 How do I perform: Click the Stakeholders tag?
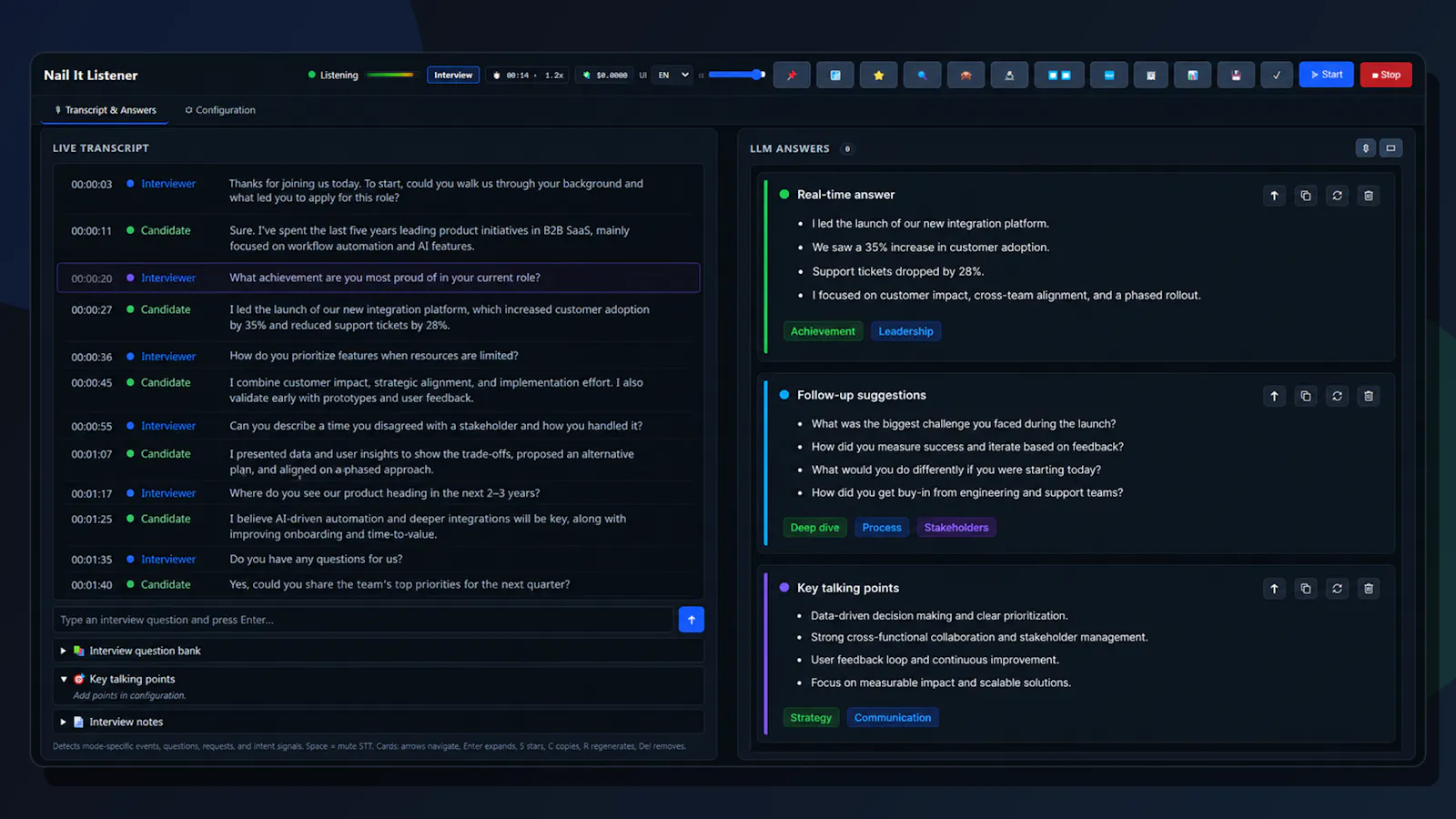pyautogui.click(x=956, y=528)
